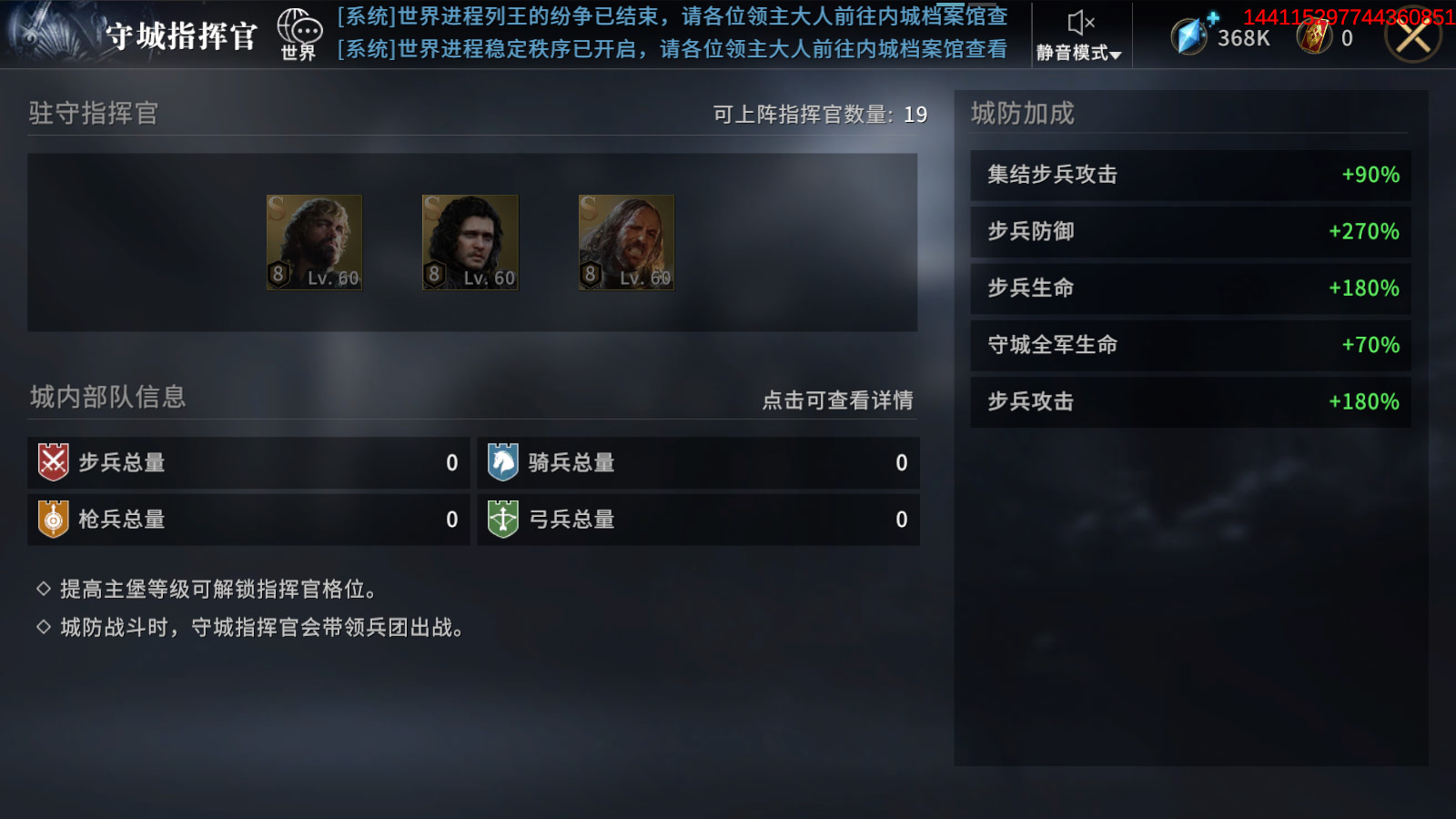Viewport: 1456px width, 819px height.
Task: Select the middle dark-haired commander portrait
Action: coord(470,242)
